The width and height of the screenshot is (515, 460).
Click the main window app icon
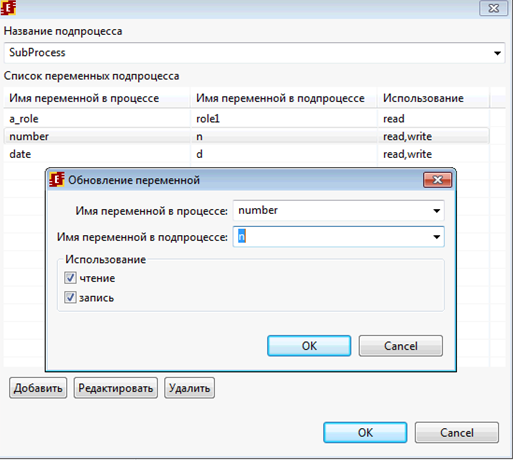(8, 7)
